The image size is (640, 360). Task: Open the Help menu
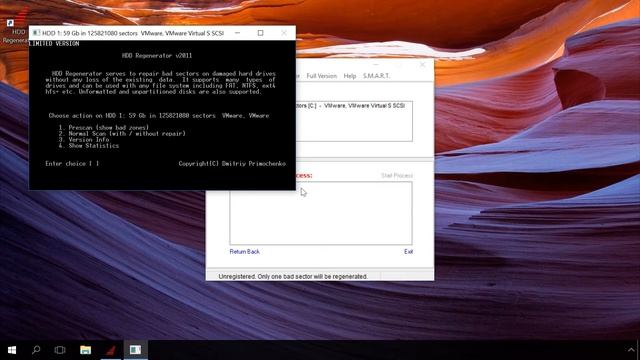click(350, 76)
